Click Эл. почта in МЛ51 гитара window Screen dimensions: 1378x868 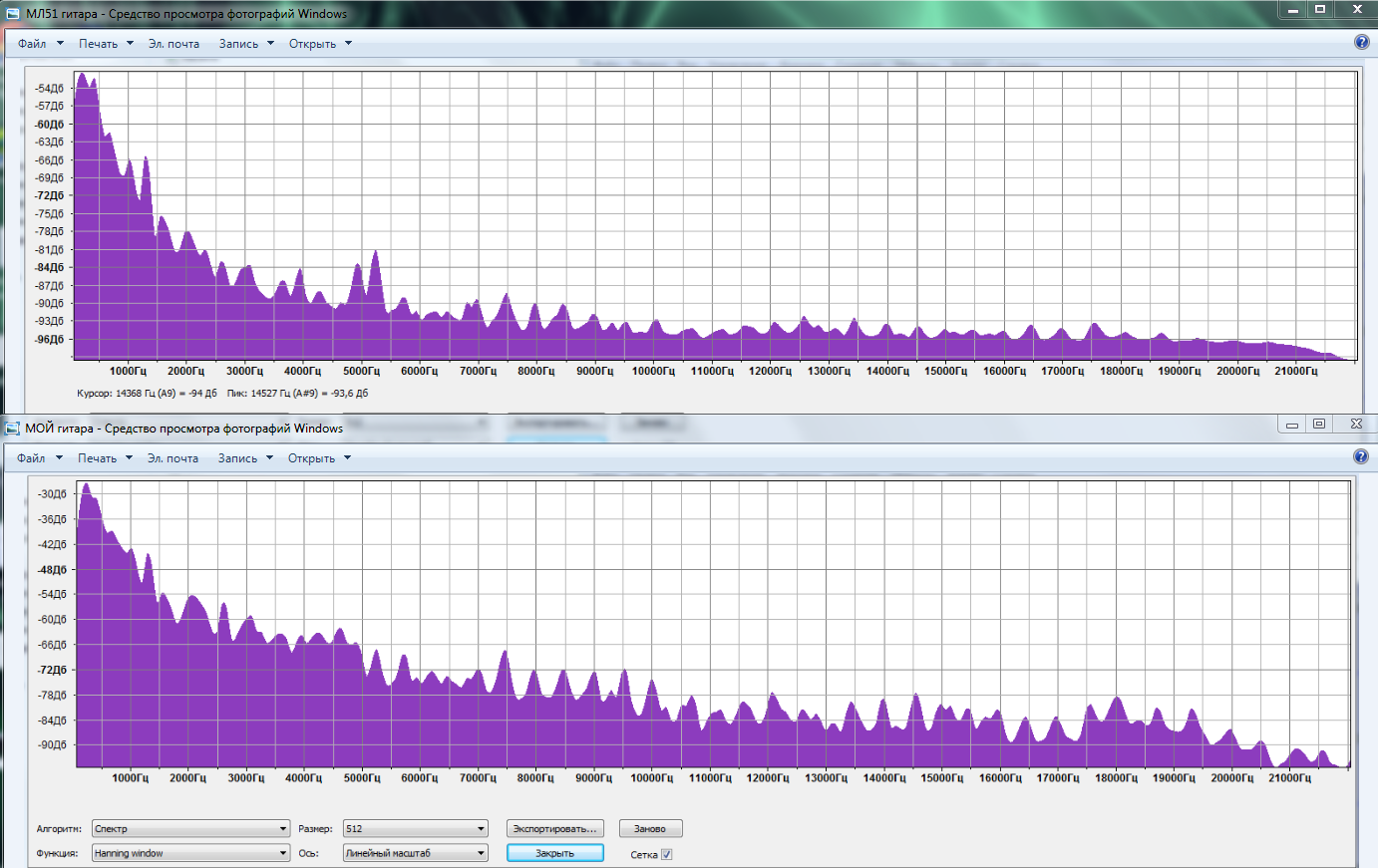[x=173, y=44]
